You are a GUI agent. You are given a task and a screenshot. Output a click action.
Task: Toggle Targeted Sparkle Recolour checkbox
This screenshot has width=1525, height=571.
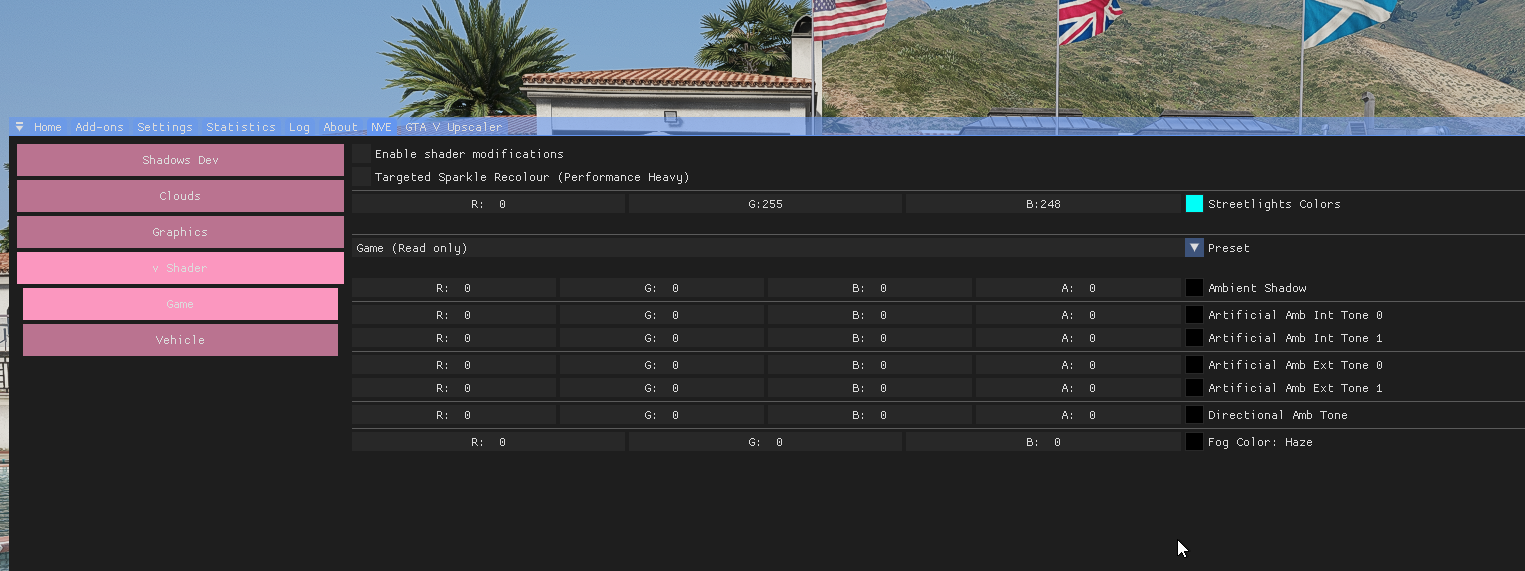click(361, 177)
